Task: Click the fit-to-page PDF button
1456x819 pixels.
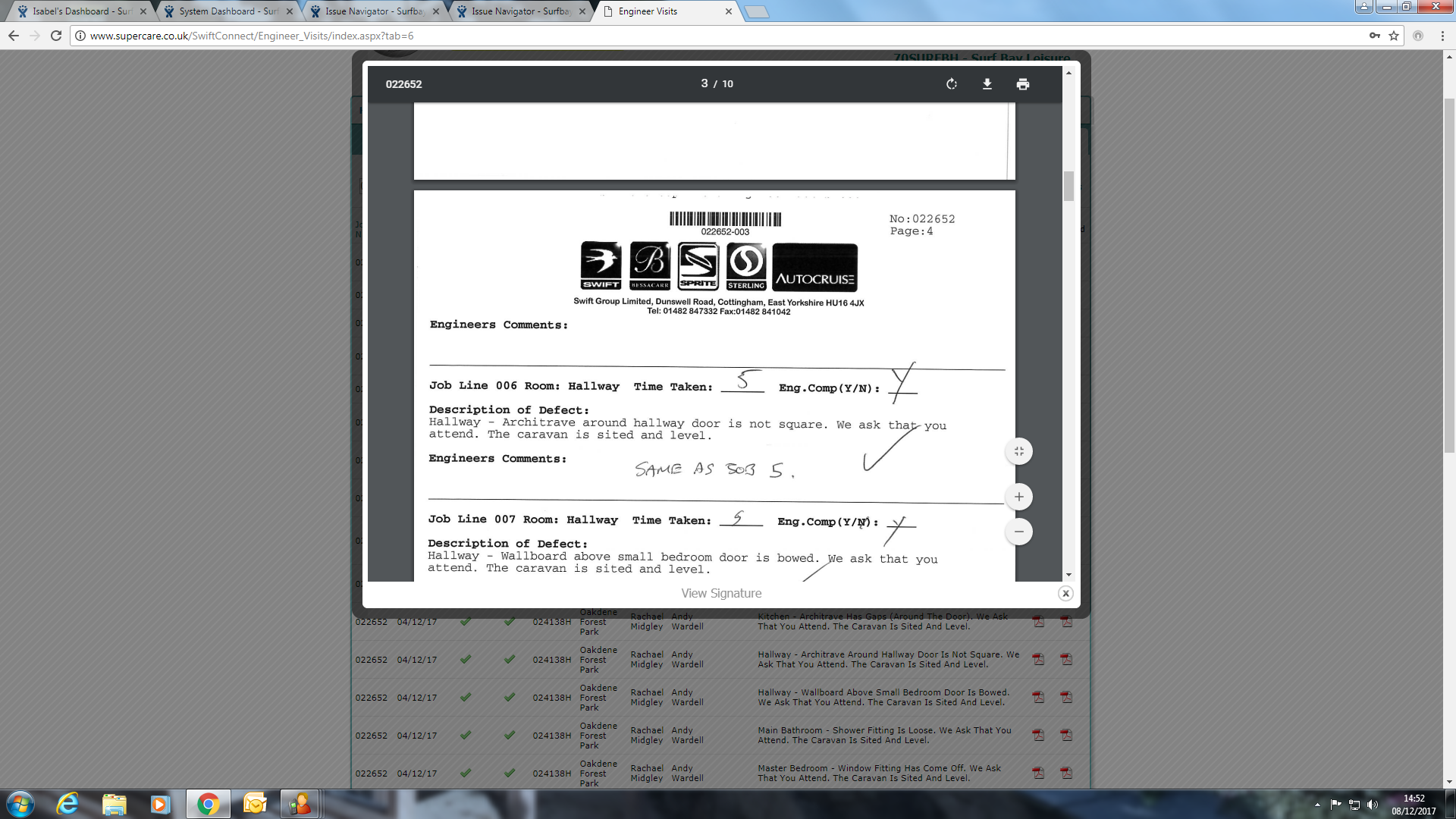Action: 1018,451
